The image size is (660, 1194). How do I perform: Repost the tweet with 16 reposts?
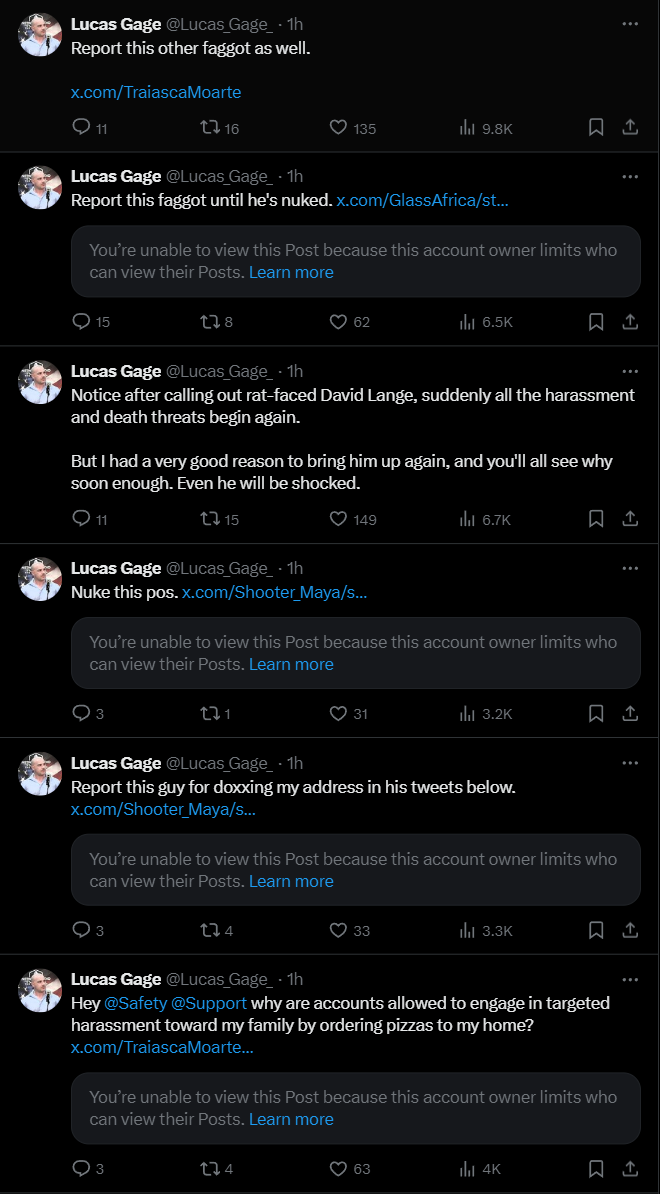pos(210,127)
